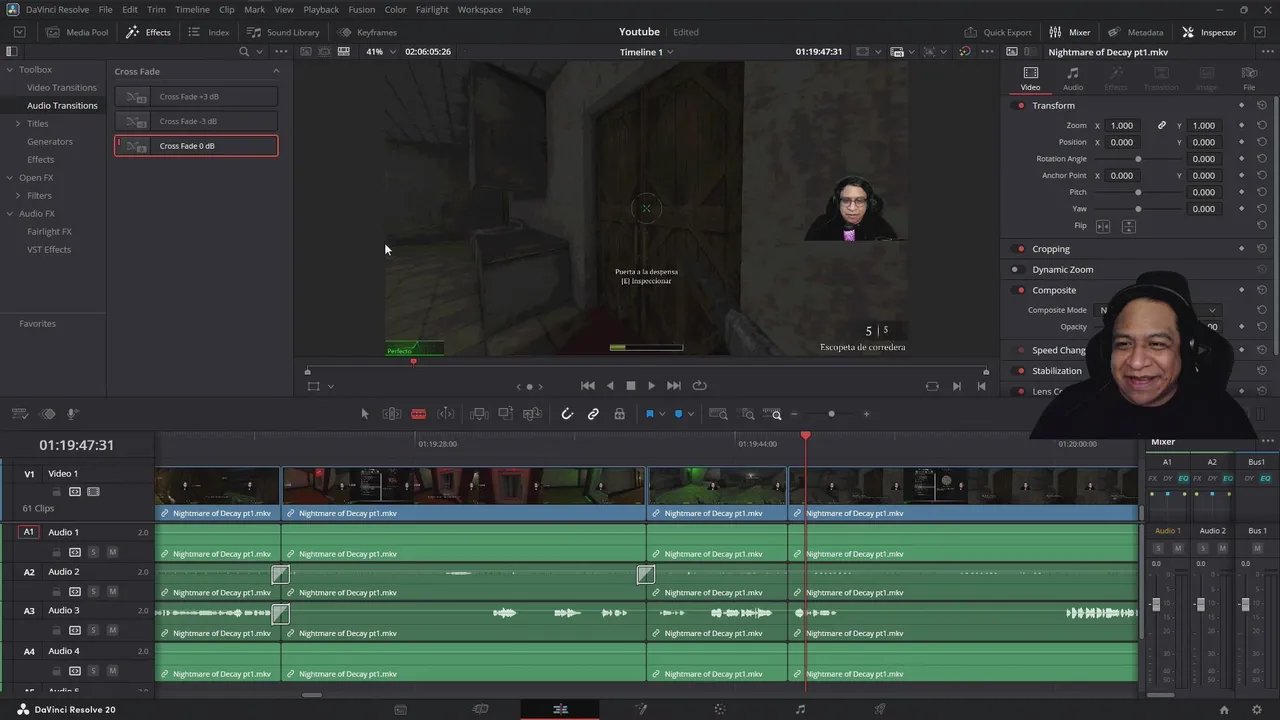Click the blue Flag icon
Viewport: 1280px width, 720px height.
click(649, 414)
